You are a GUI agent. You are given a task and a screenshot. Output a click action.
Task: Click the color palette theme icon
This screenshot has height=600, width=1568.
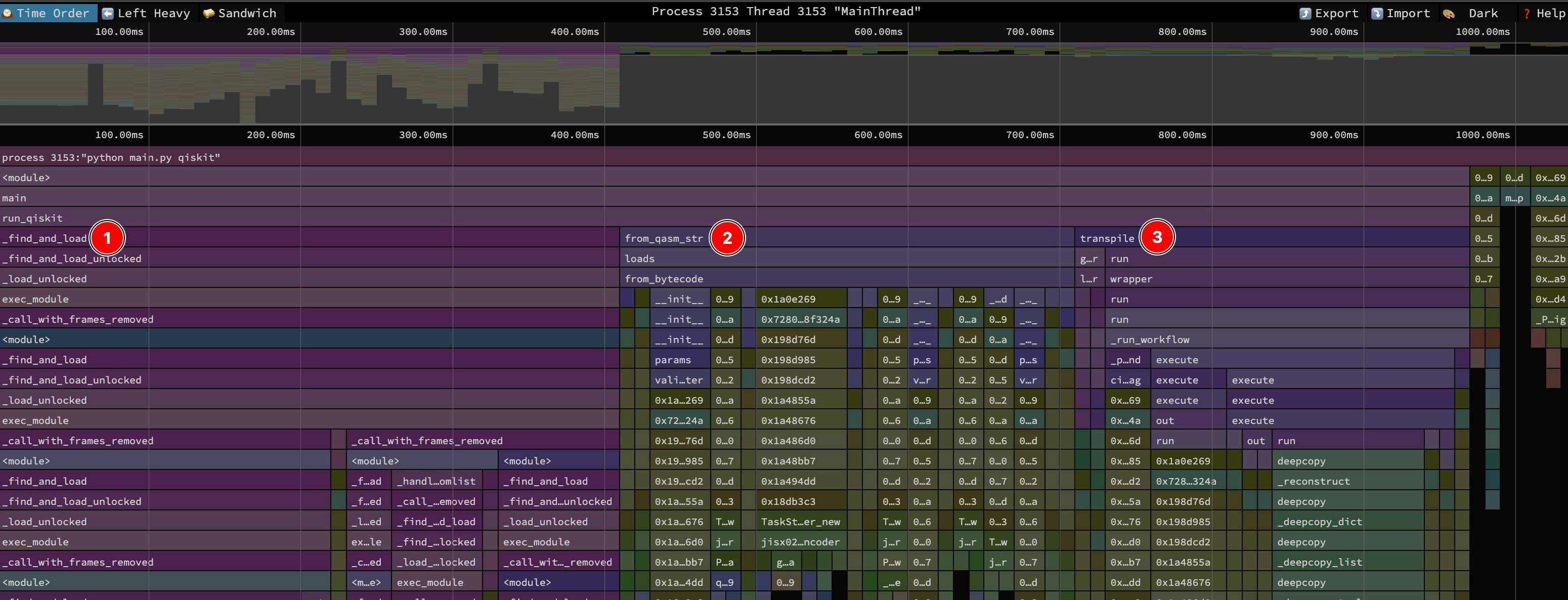tap(1449, 13)
